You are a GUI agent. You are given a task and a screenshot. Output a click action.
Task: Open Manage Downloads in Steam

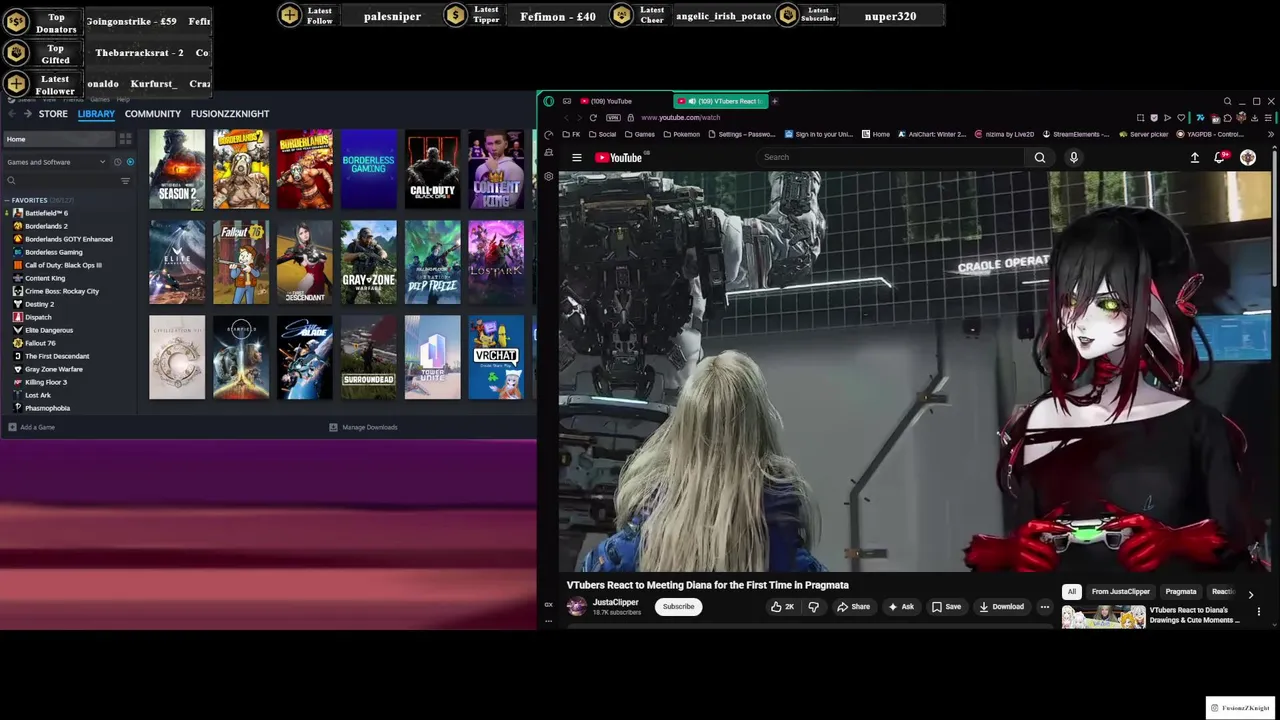pyautogui.click(x=364, y=427)
